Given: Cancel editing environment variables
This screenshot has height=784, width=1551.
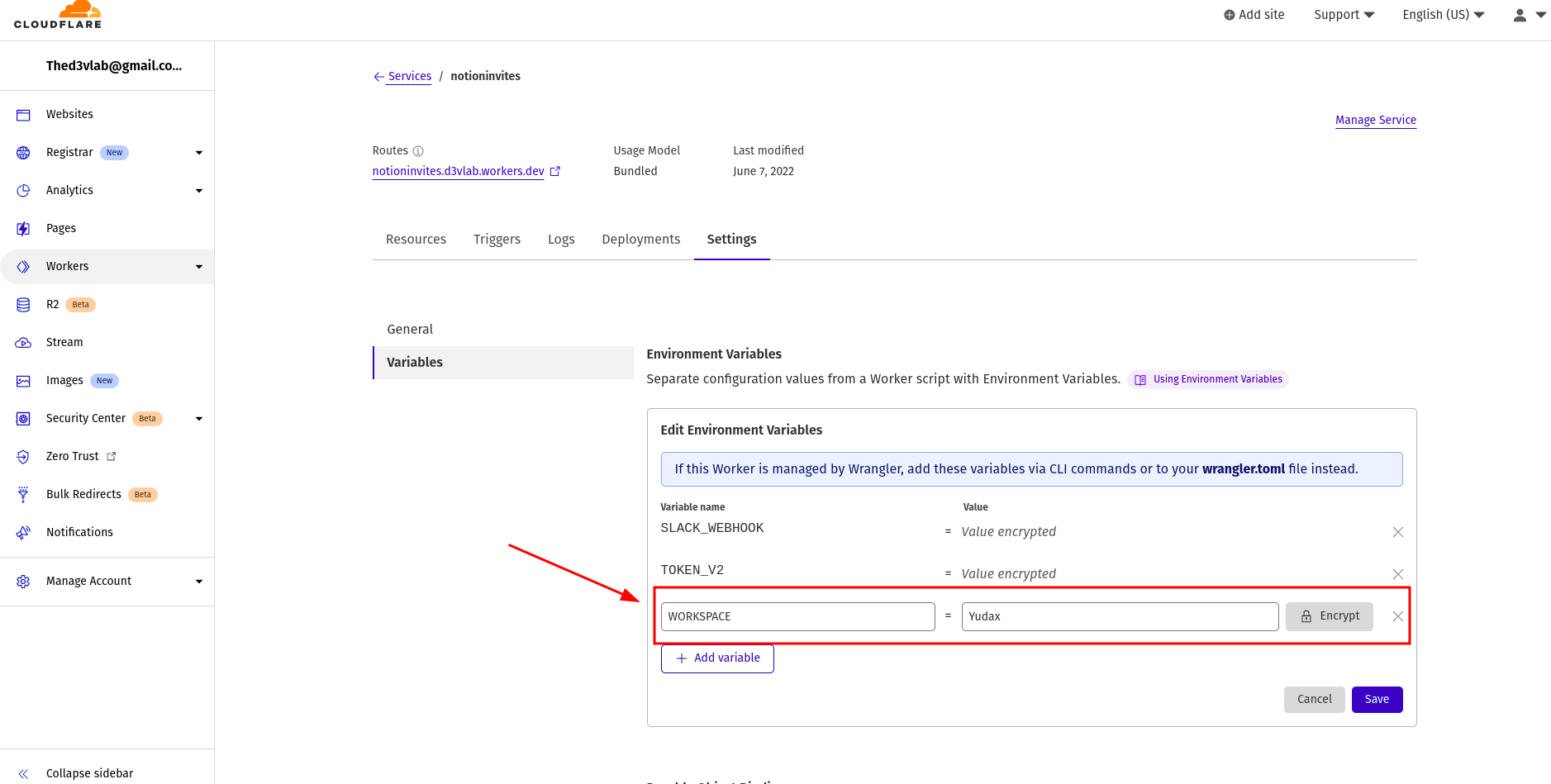Looking at the screenshot, I should (1315, 700).
